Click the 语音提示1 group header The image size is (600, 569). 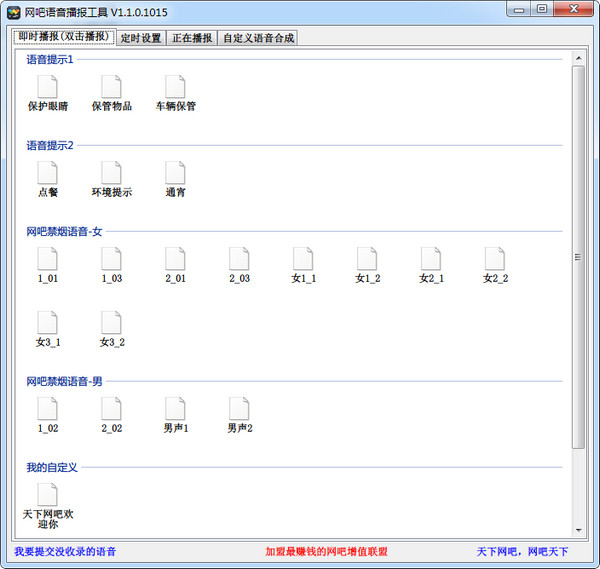point(50,60)
